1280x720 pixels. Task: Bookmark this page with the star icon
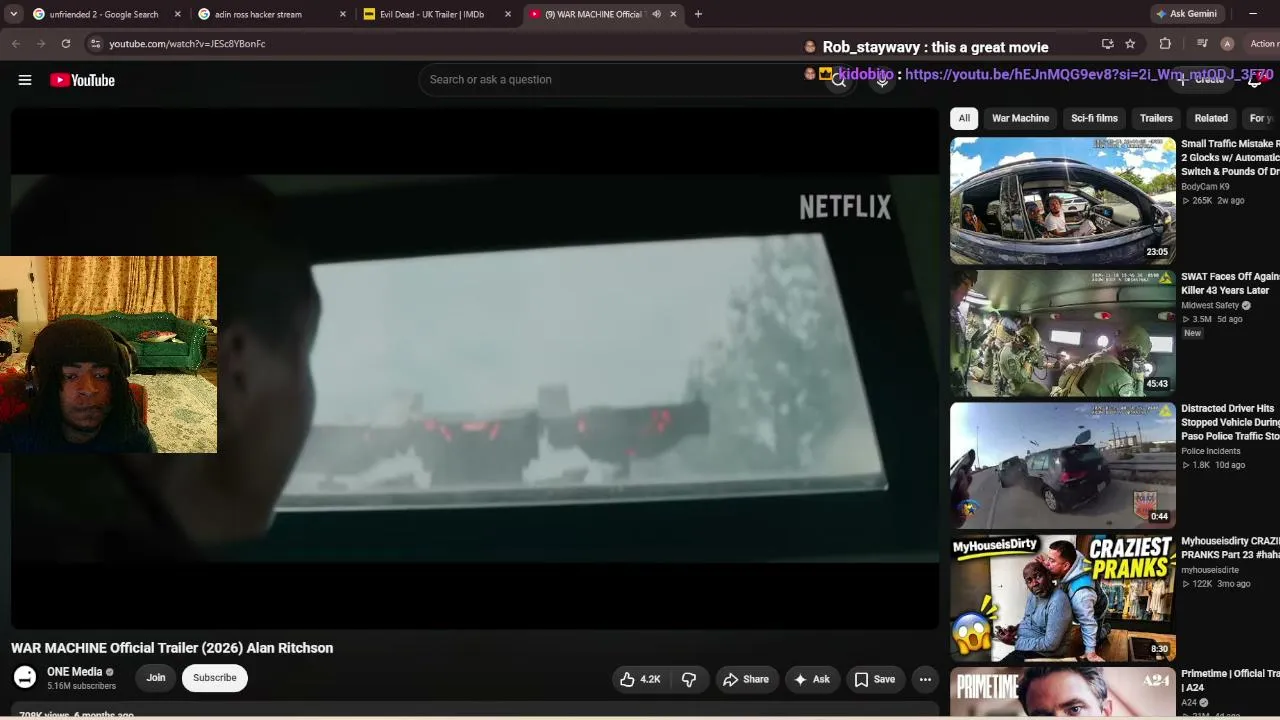1130,44
